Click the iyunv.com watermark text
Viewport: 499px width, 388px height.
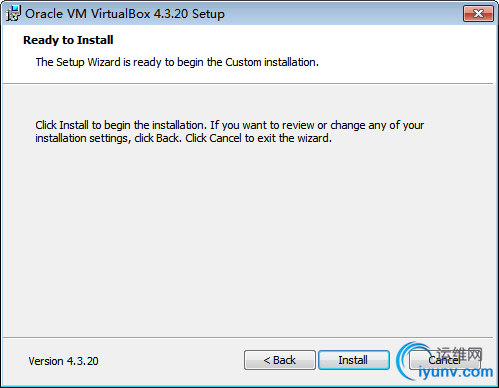coord(456,372)
